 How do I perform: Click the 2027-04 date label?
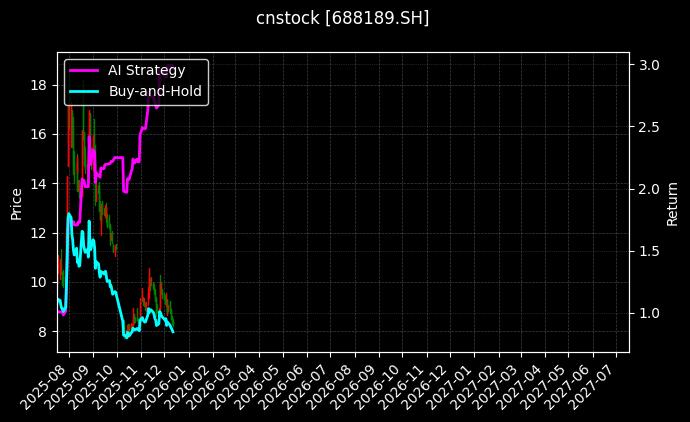(519, 387)
